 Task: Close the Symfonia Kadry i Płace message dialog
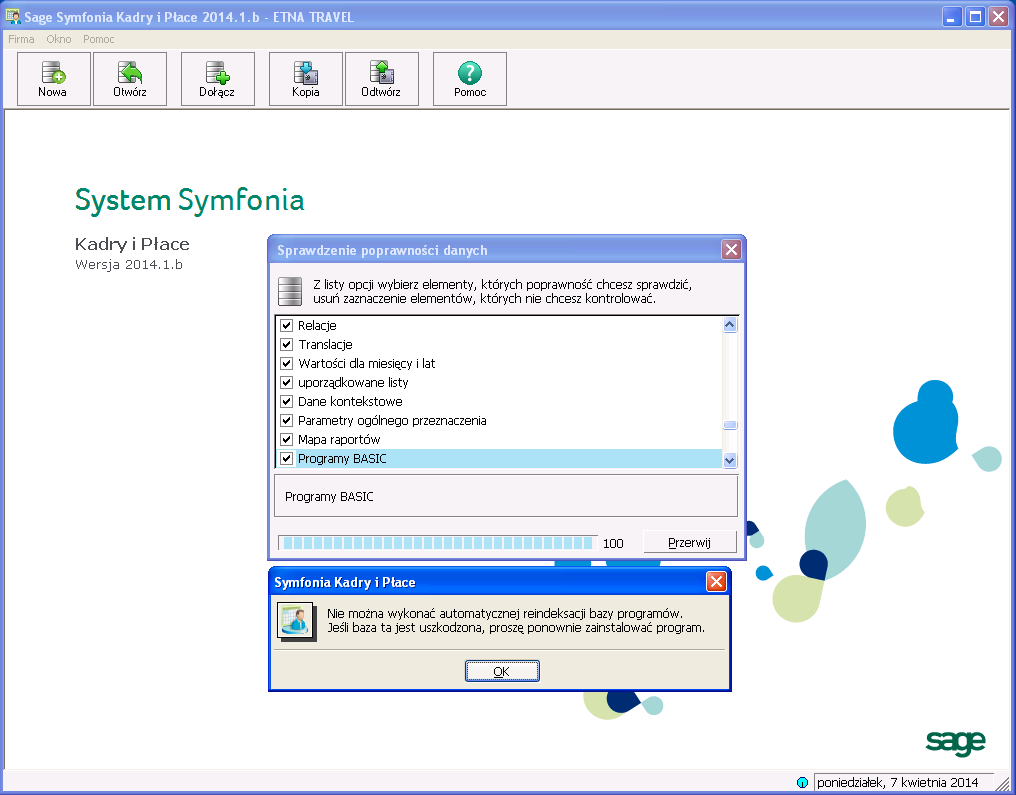716,582
